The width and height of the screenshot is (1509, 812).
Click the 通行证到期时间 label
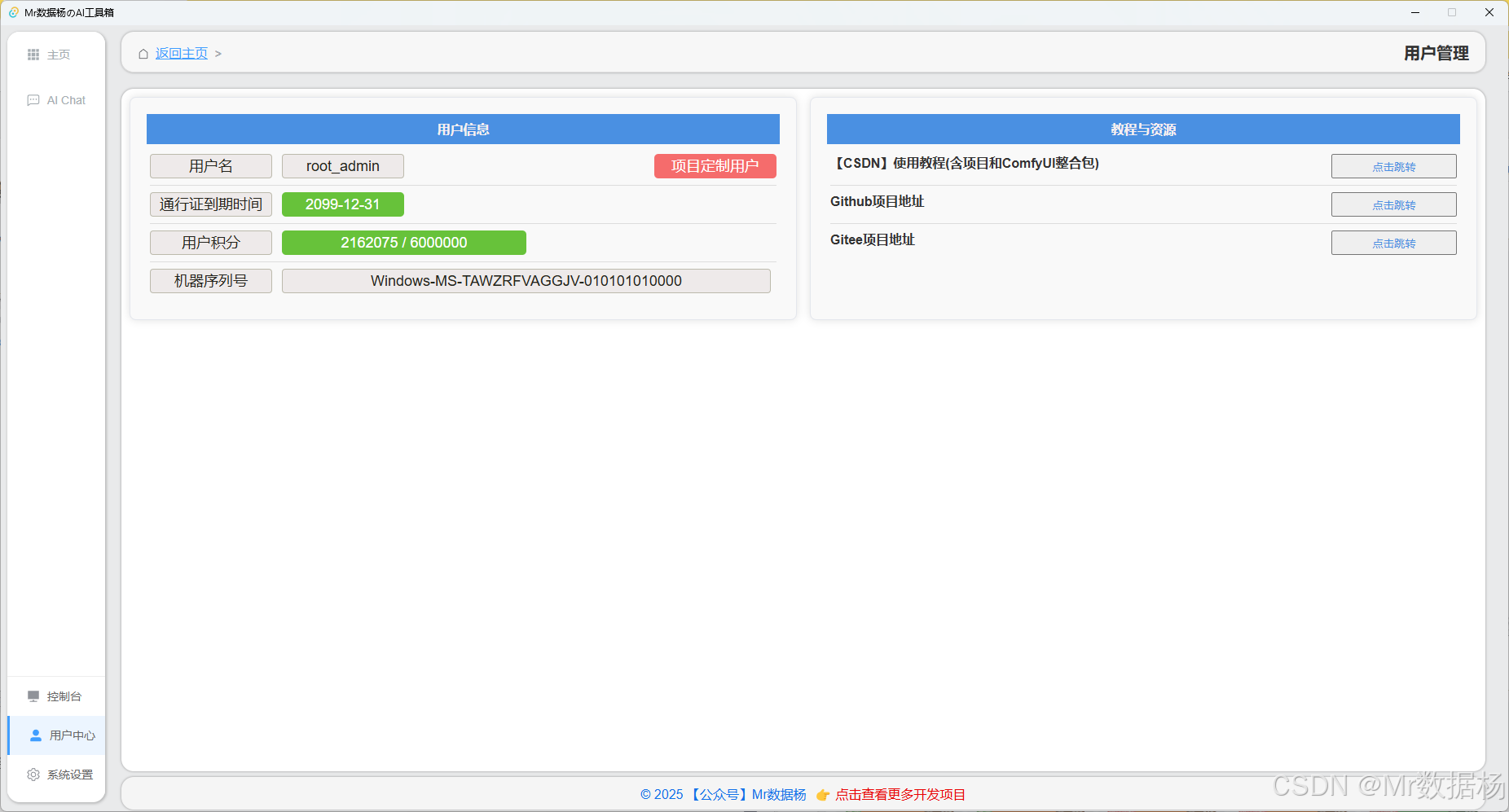click(210, 204)
